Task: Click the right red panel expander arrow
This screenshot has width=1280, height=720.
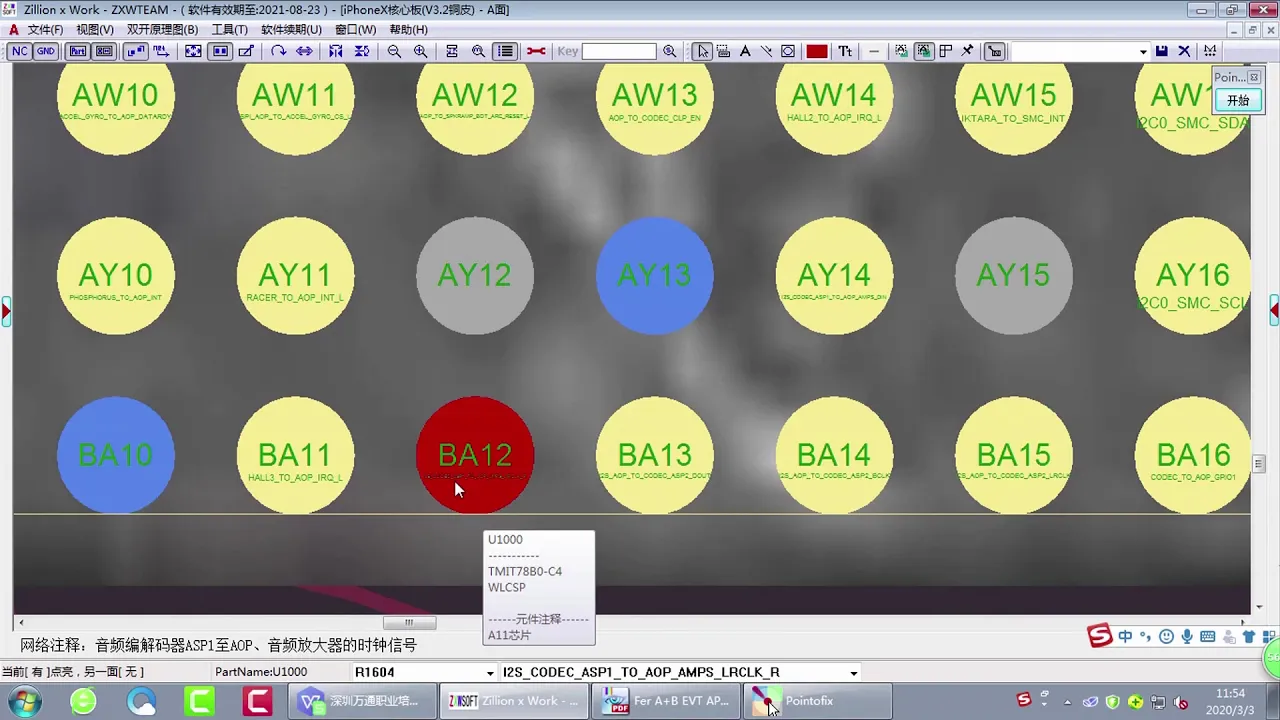Action: 1274,312
